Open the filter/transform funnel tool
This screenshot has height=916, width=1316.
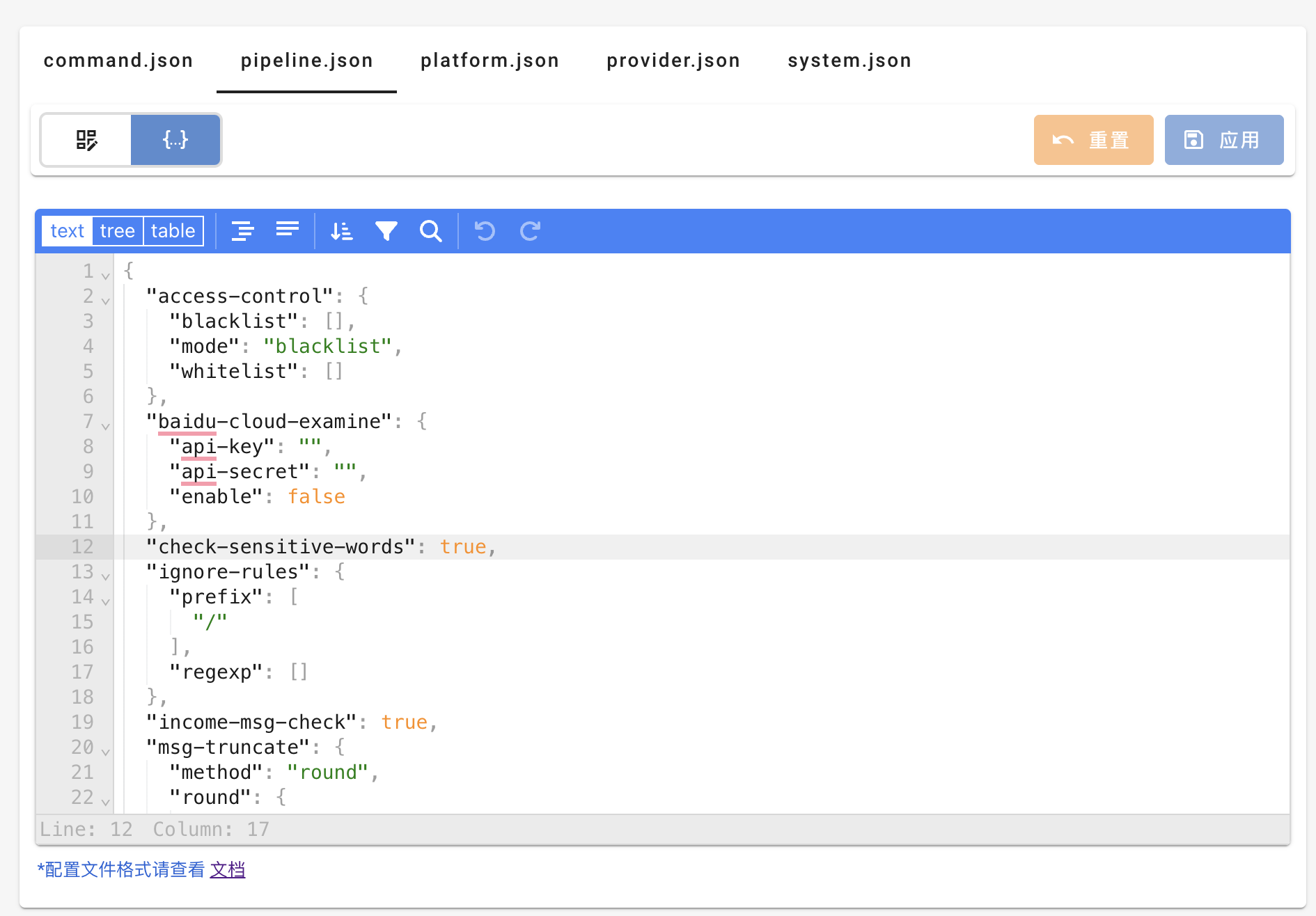(386, 231)
